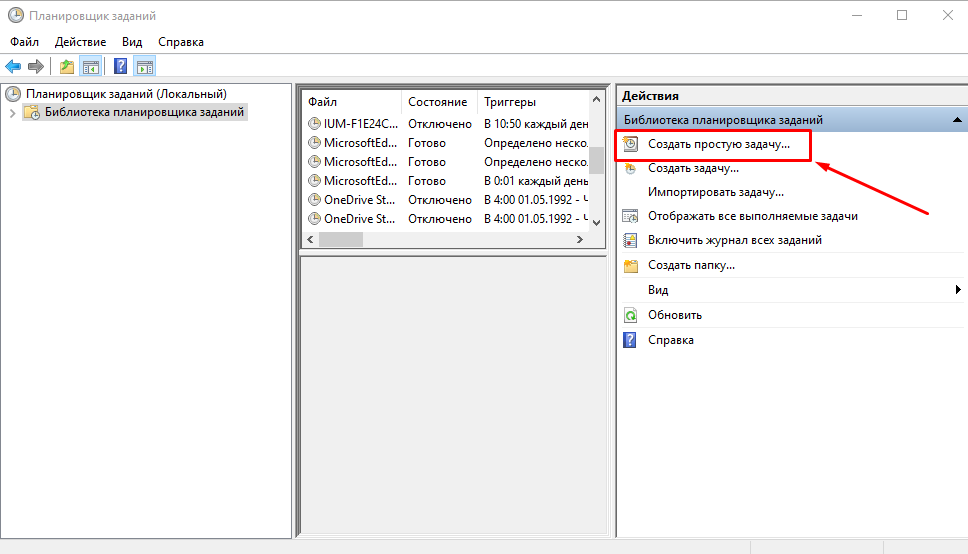Open the Вид submenu arrow in Actions
This screenshot has height=554, width=968.
coord(958,290)
